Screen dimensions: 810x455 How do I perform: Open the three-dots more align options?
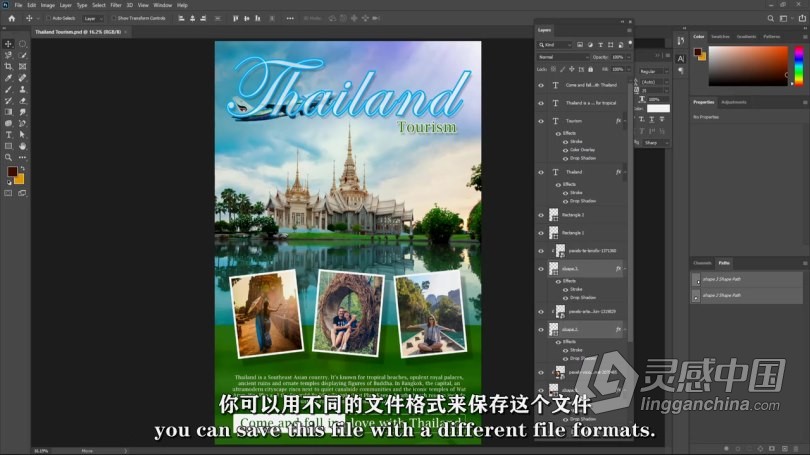coord(290,18)
